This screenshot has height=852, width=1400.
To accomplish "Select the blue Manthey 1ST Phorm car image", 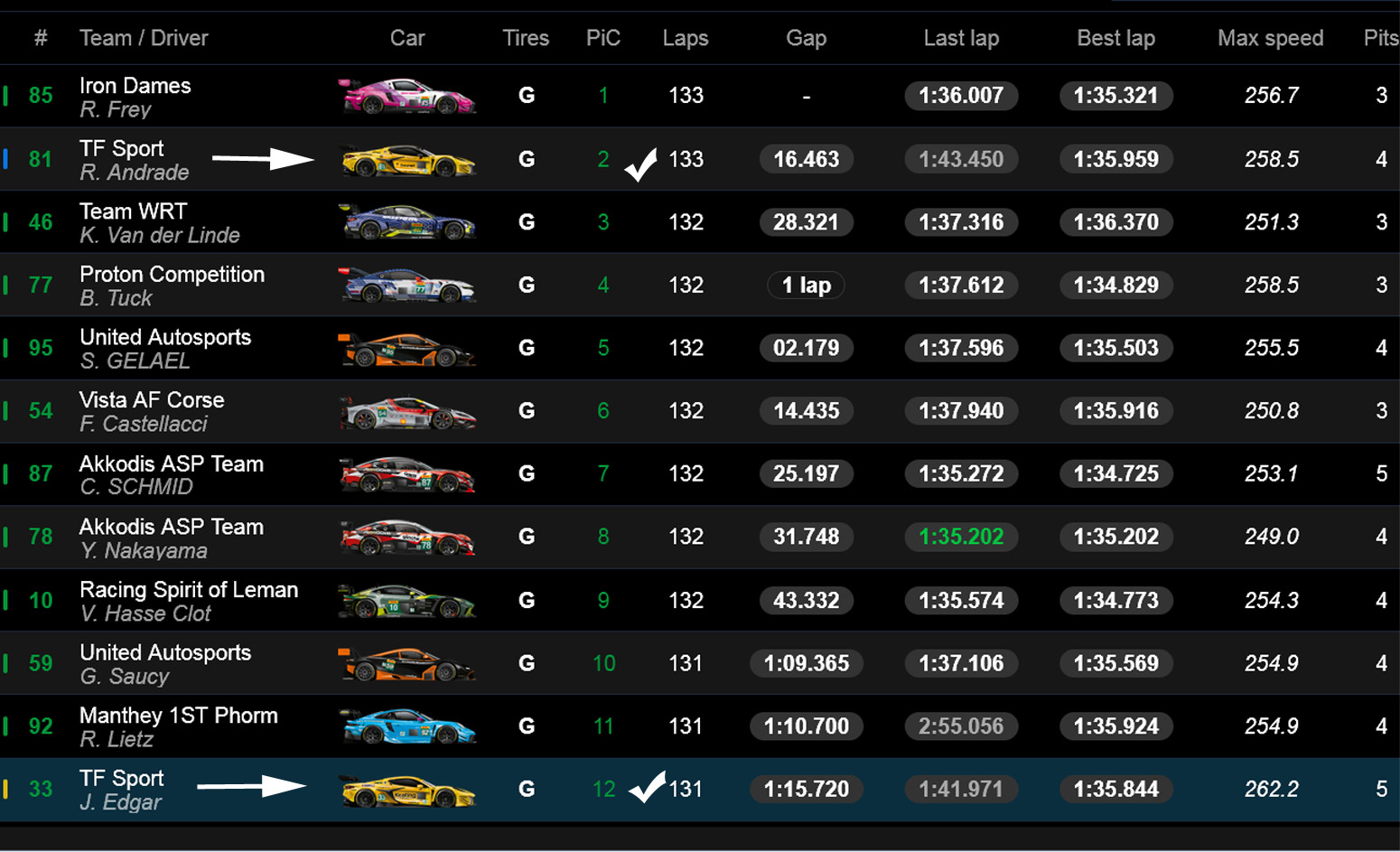I will point(406,726).
